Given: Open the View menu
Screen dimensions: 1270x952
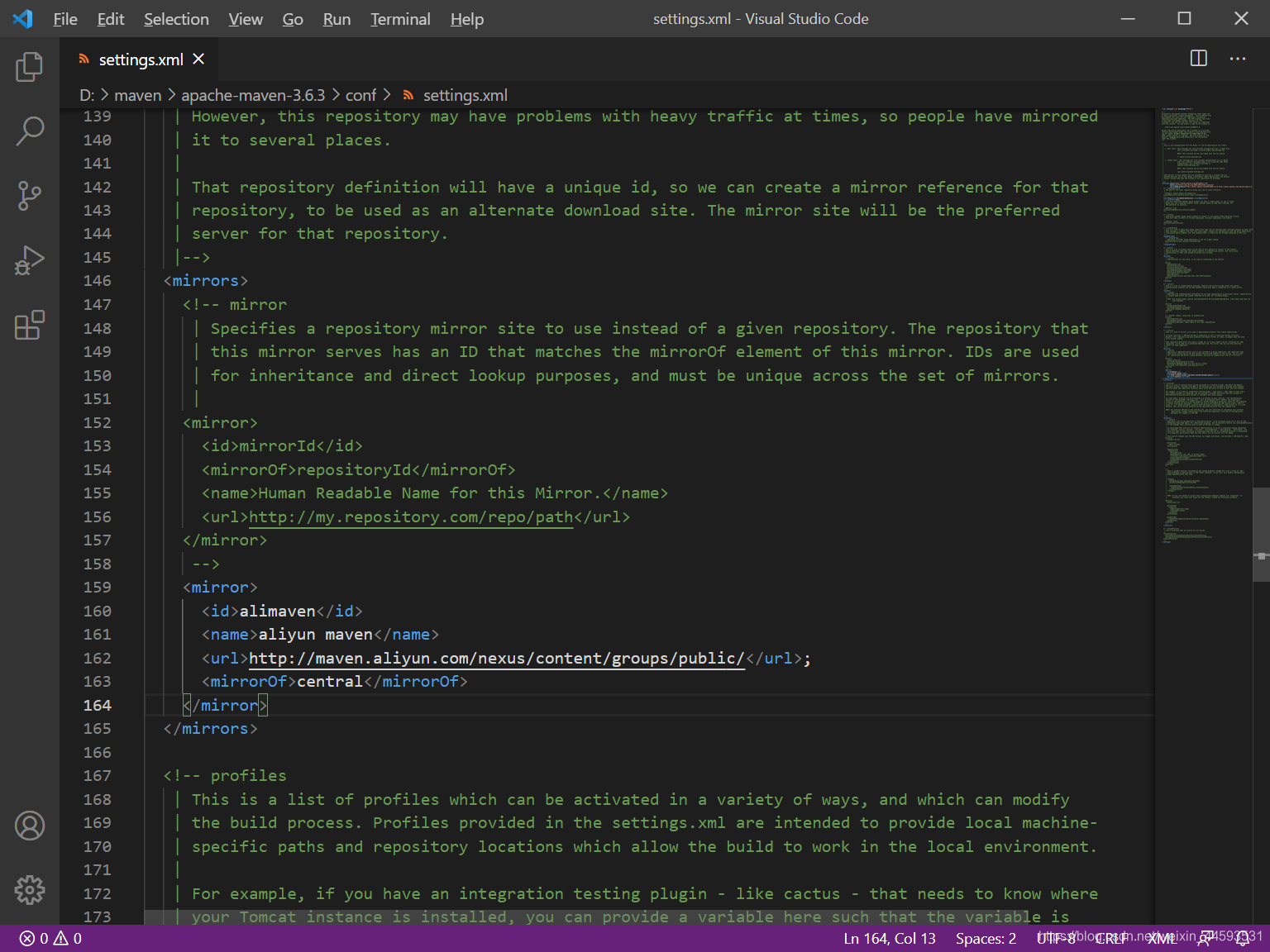Looking at the screenshot, I should pyautogui.click(x=246, y=19).
